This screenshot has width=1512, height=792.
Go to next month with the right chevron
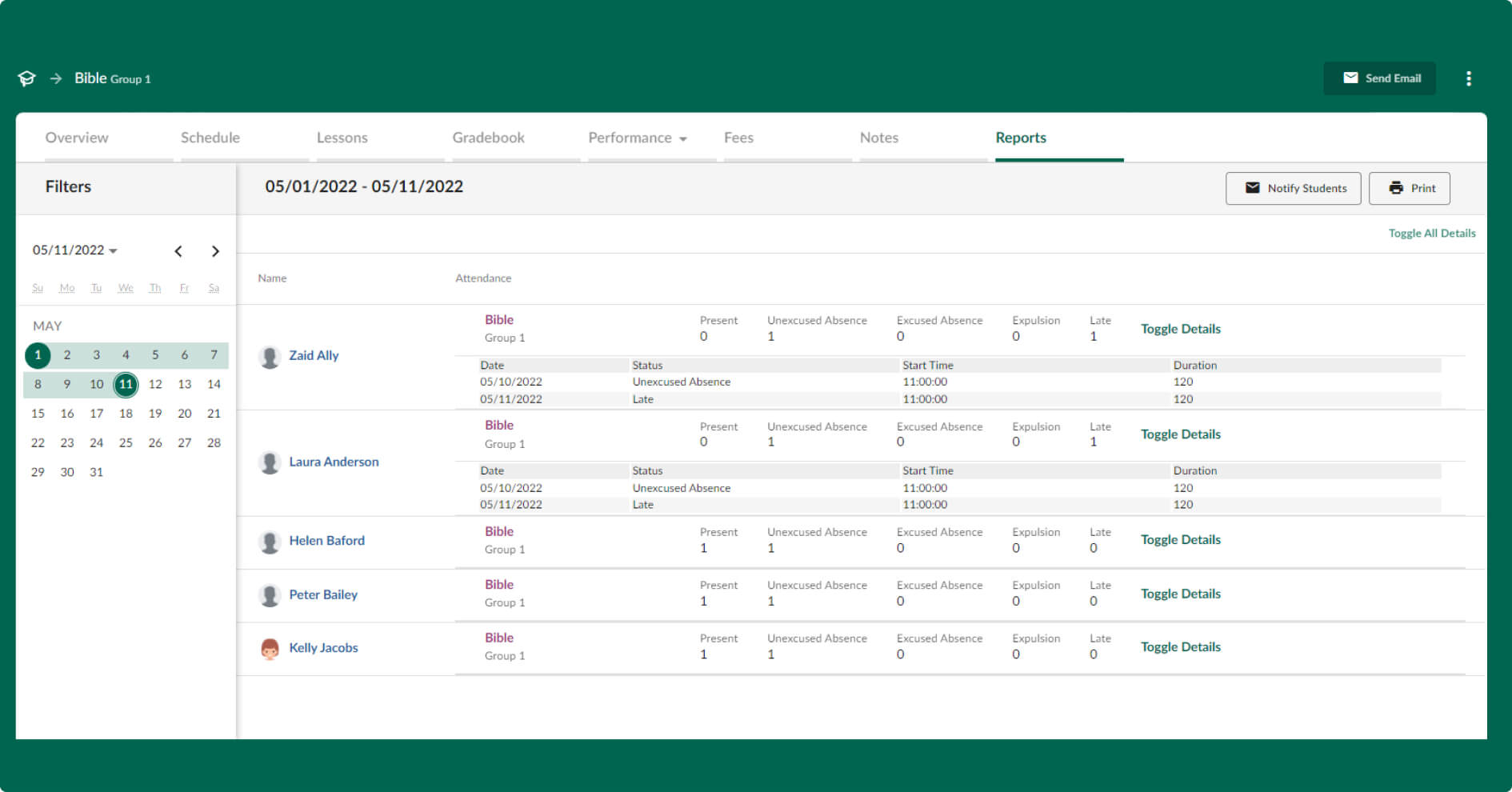(215, 250)
